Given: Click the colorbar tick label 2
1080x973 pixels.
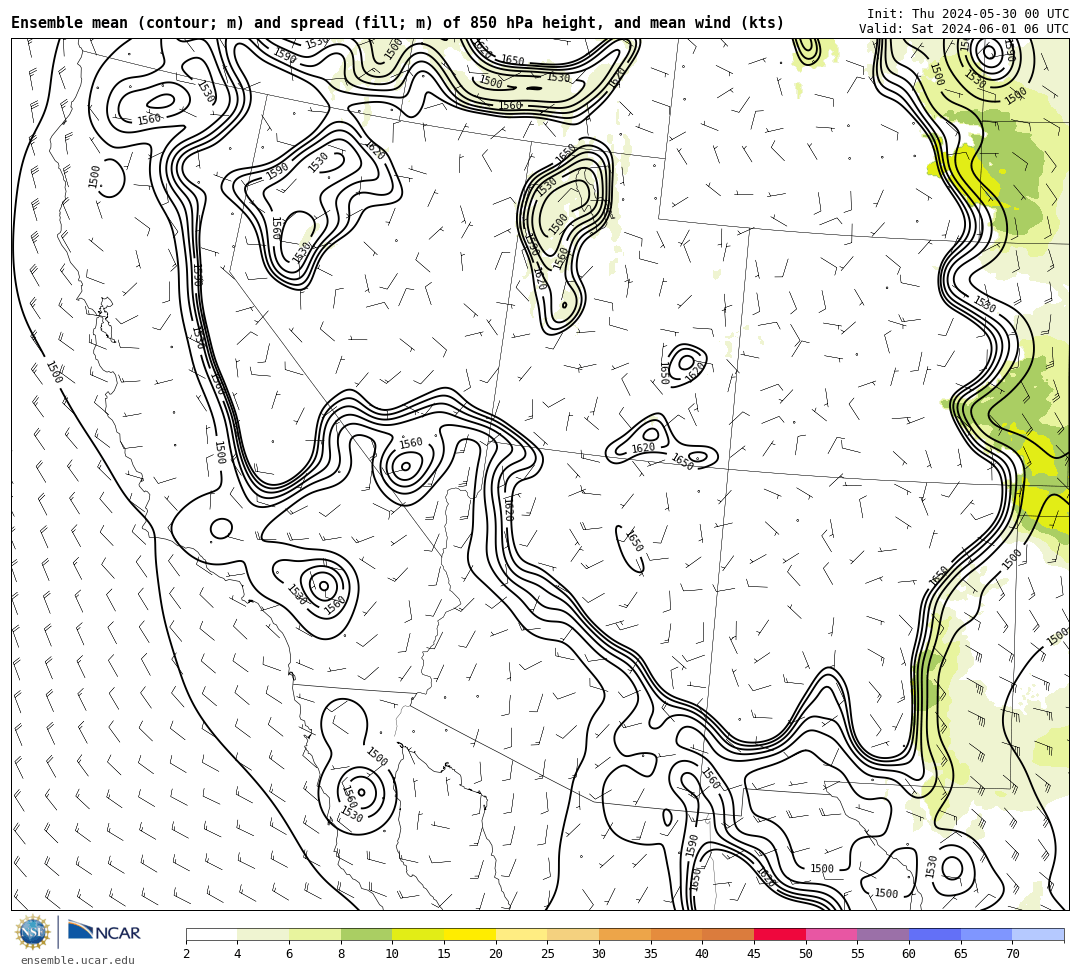Looking at the screenshot, I should point(186,954).
